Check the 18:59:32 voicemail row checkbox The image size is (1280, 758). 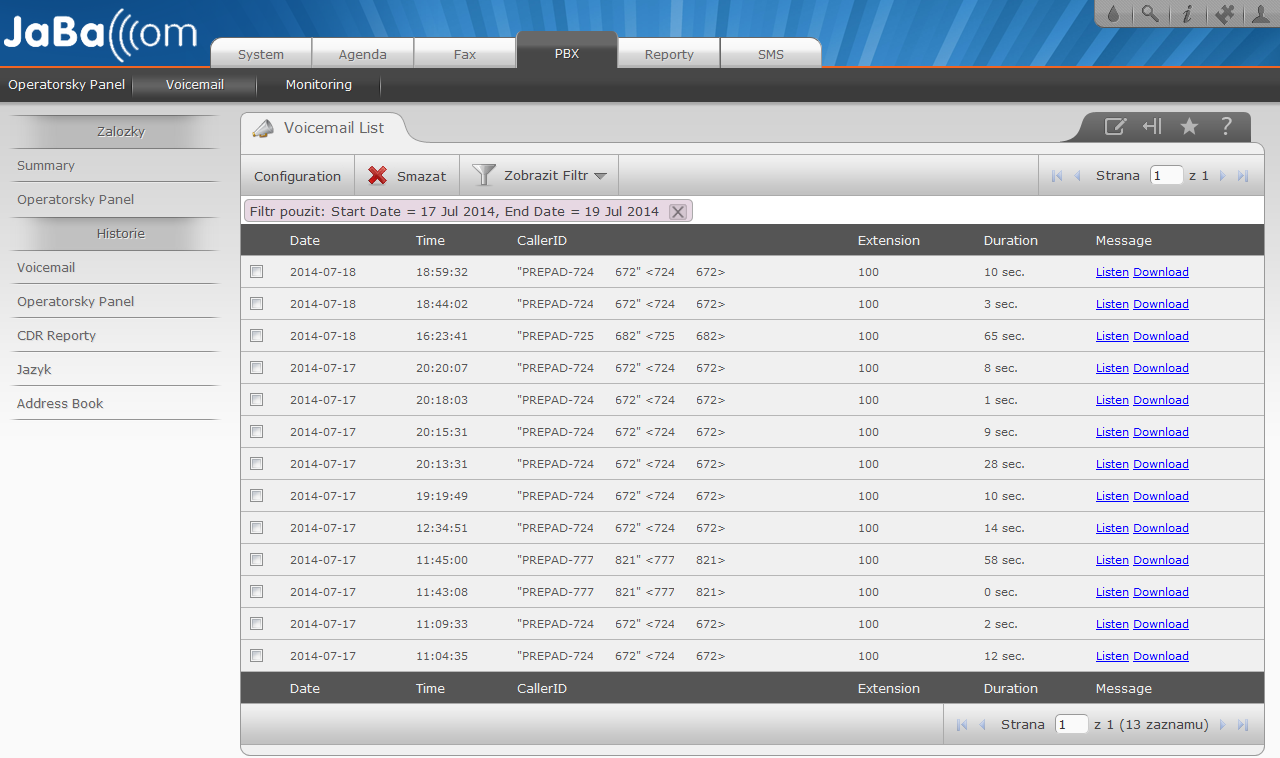tap(257, 272)
